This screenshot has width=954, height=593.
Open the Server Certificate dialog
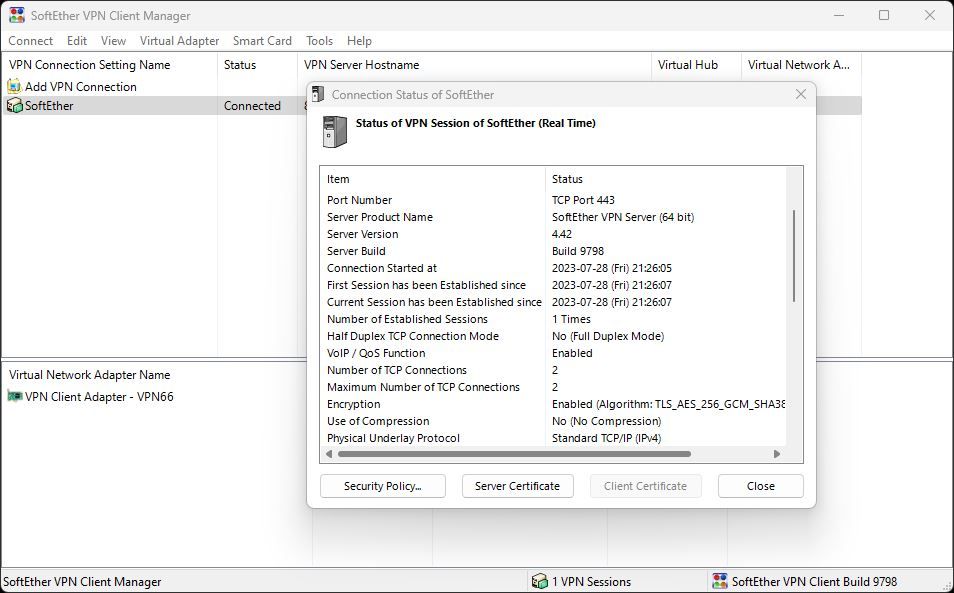[517, 486]
